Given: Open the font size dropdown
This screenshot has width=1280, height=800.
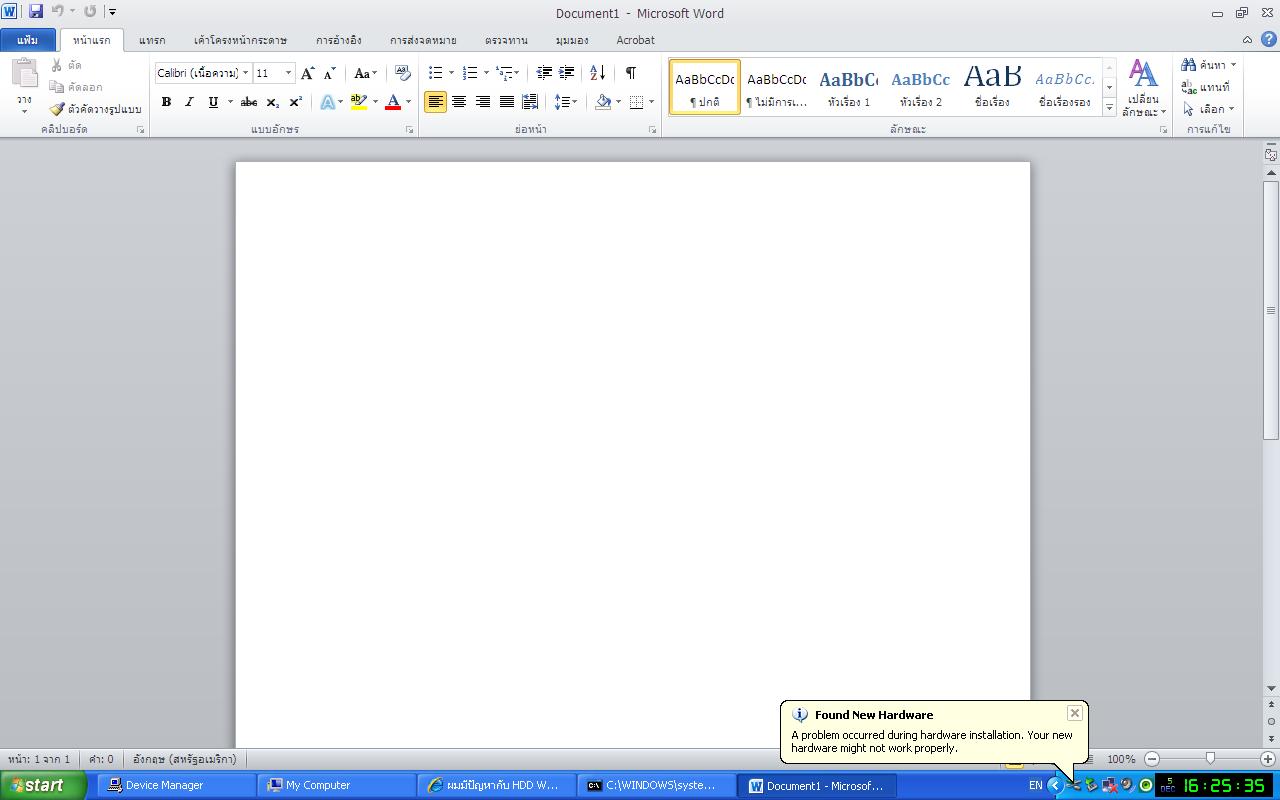Looking at the screenshot, I should pyautogui.click(x=289, y=73).
